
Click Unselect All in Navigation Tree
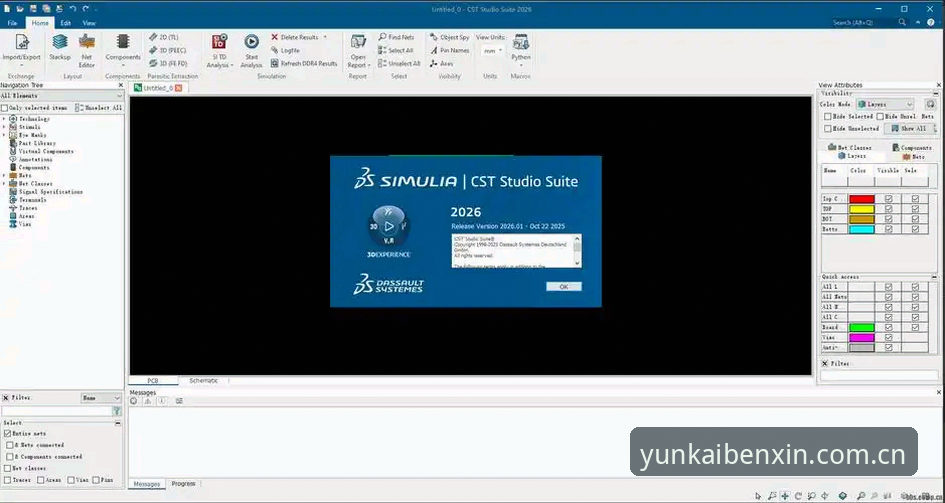99,107
